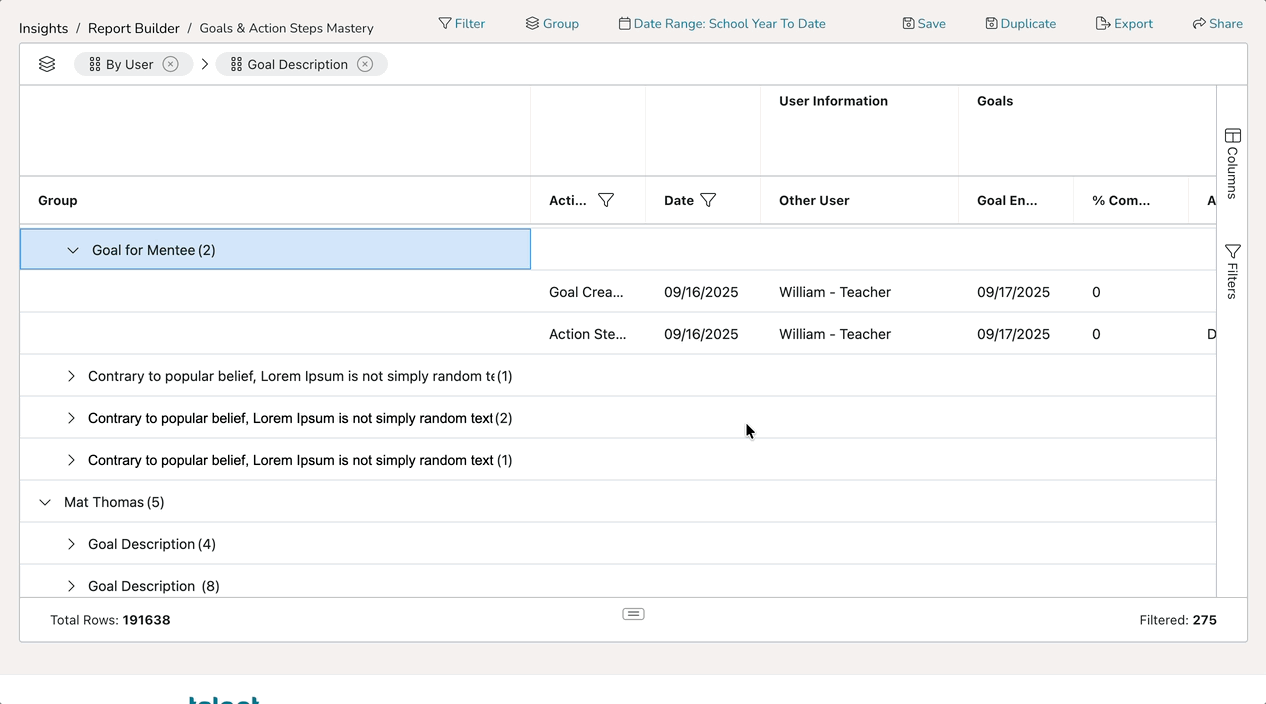The image size is (1266, 704).
Task: Expand the Goal Description (4) row
Action: pos(71,544)
